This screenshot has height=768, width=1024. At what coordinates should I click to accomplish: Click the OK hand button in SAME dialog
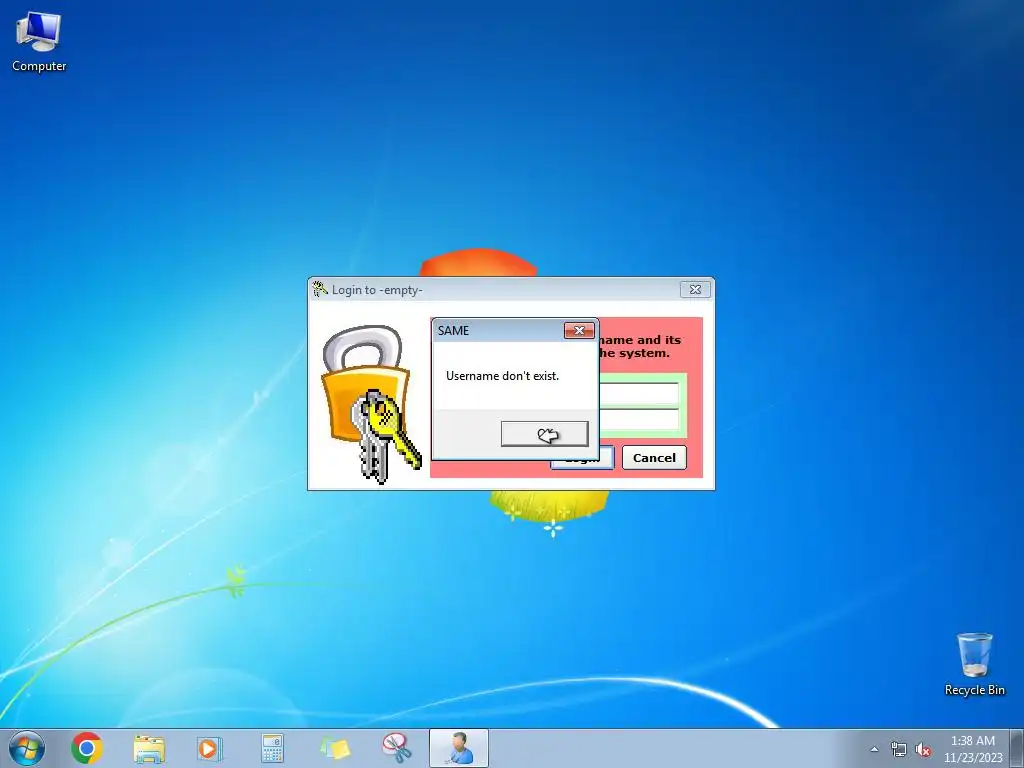[x=545, y=434]
